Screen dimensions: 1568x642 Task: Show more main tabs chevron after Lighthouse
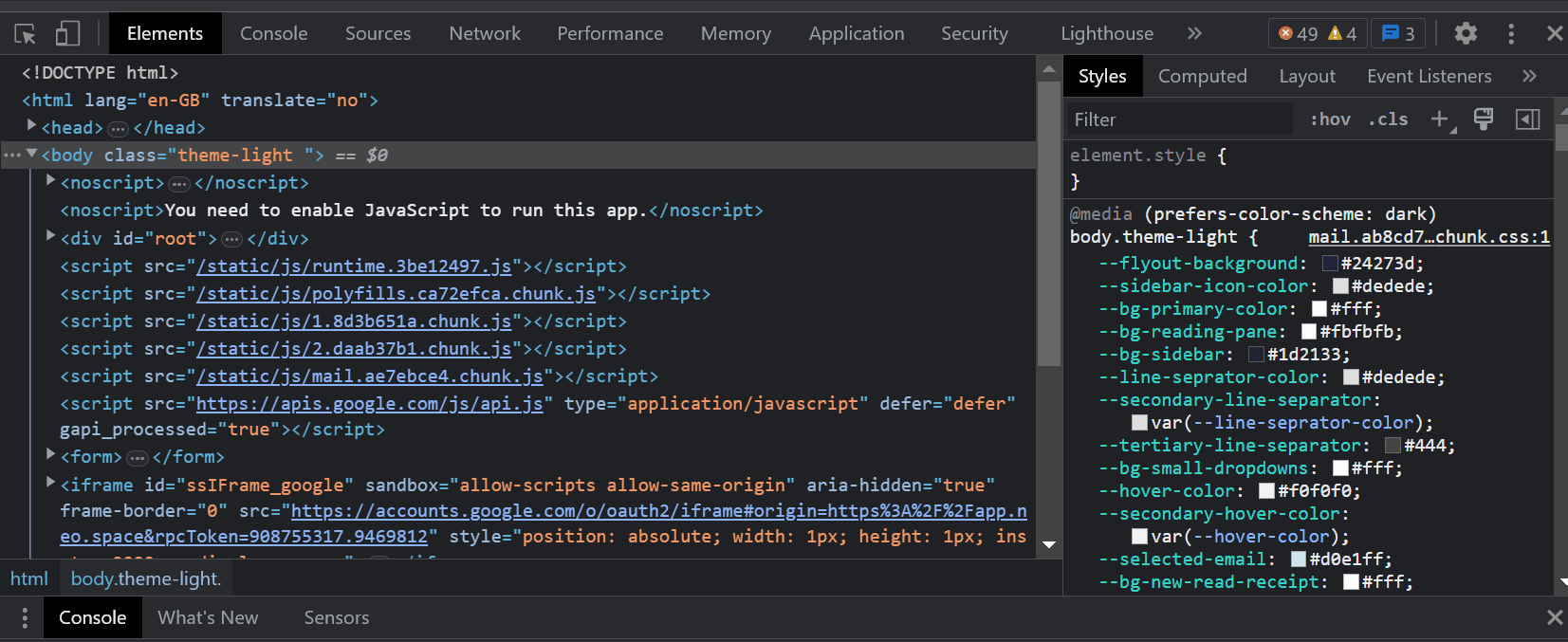tap(1194, 33)
